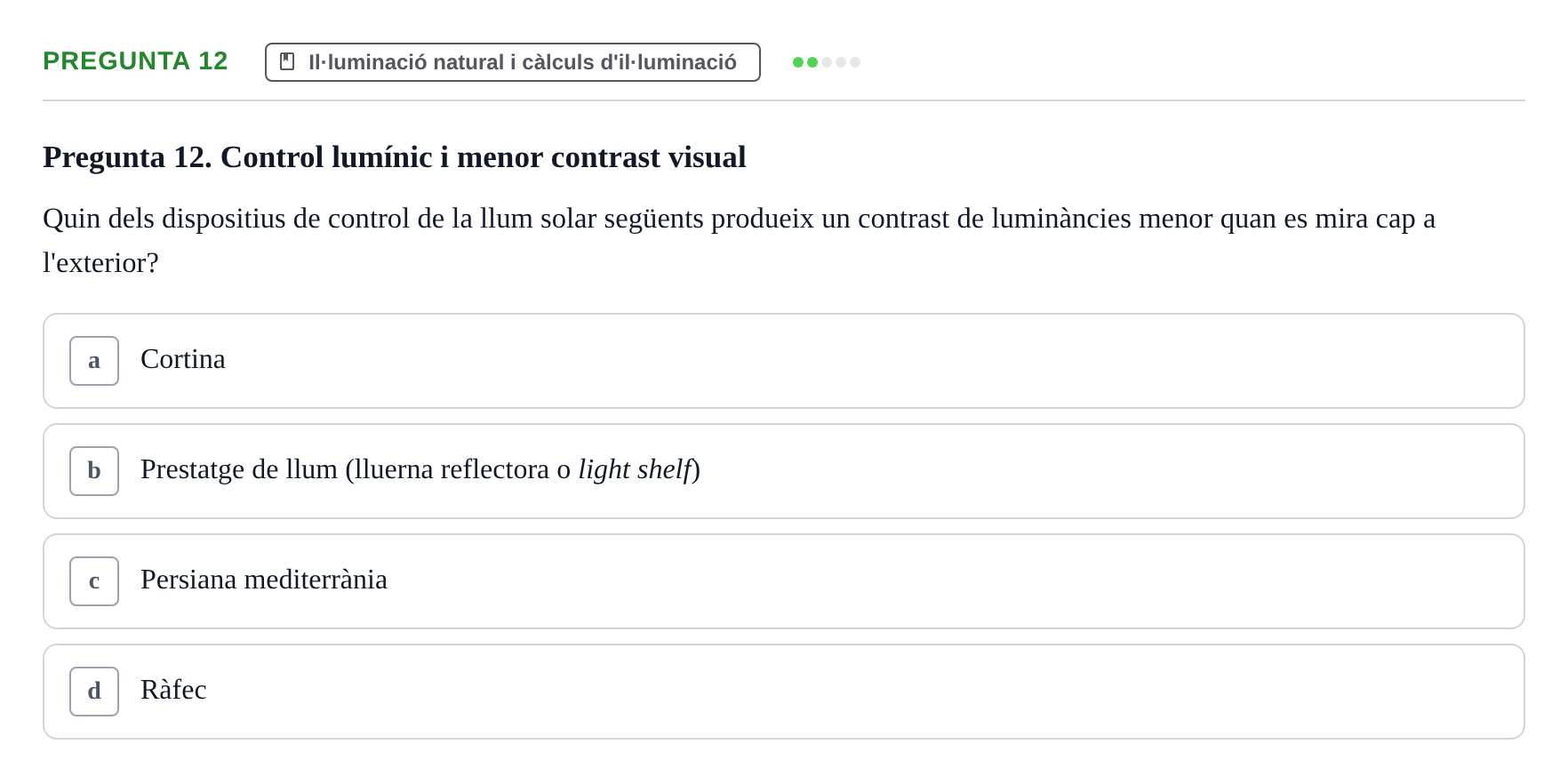Choose the Ràfec answer option
This screenshot has height=784, width=1568.
click(784, 692)
